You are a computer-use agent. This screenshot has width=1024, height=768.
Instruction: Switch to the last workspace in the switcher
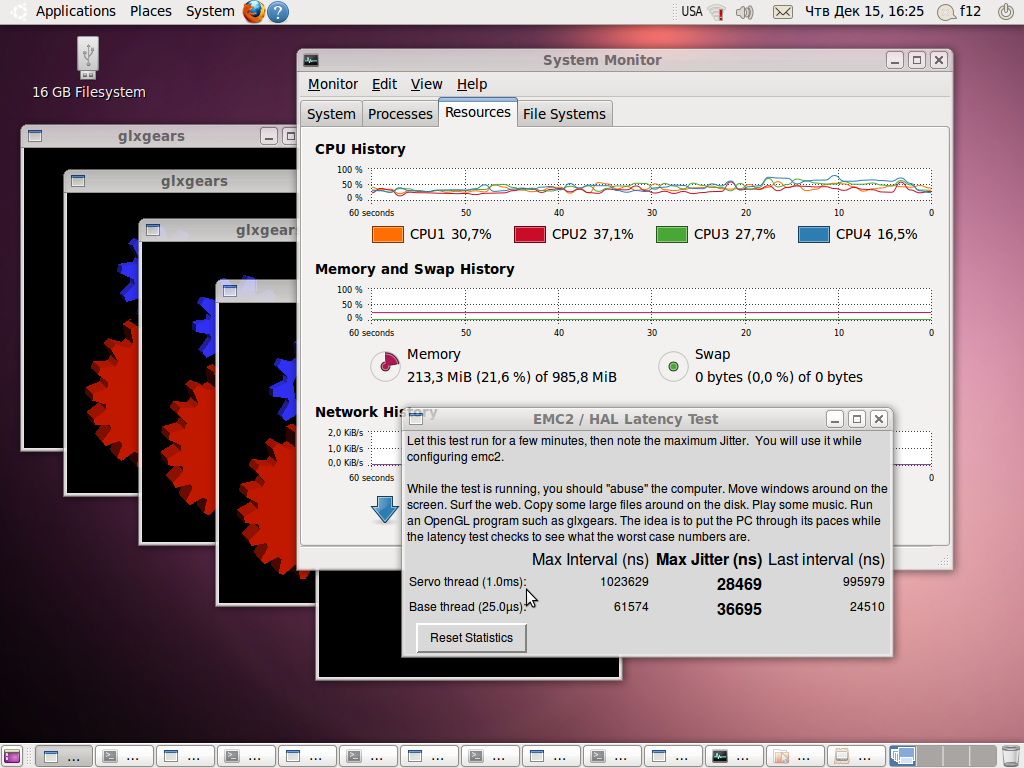(x=983, y=756)
